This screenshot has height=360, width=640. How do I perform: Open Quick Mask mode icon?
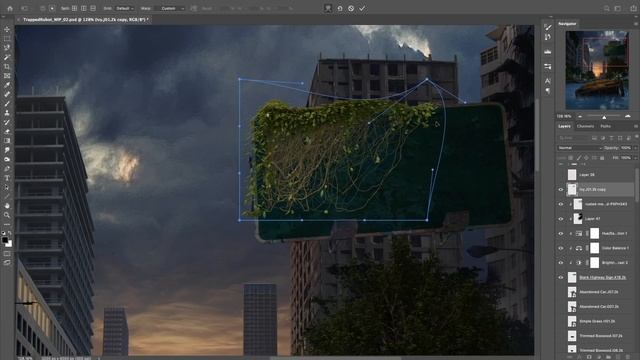coord(7,253)
